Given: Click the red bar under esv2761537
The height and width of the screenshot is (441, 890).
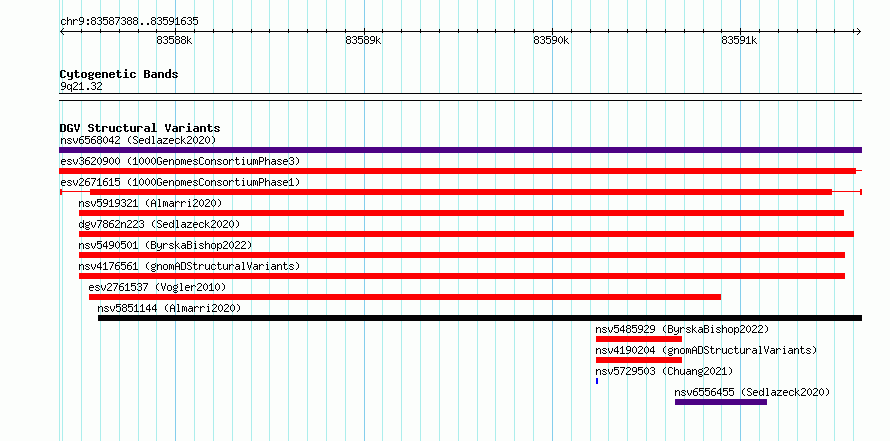Looking at the screenshot, I should pos(405,297).
